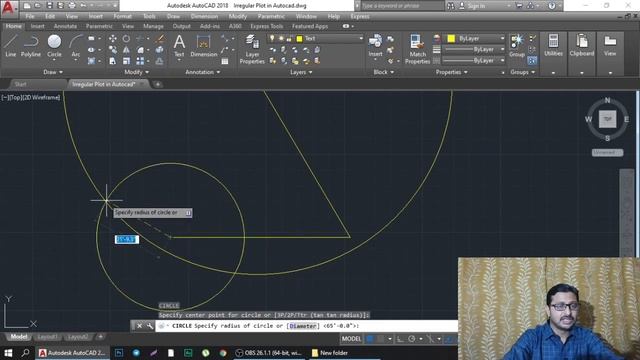The width and height of the screenshot is (640, 360).
Task: Switch to the Start file tab
Action: tap(20, 84)
